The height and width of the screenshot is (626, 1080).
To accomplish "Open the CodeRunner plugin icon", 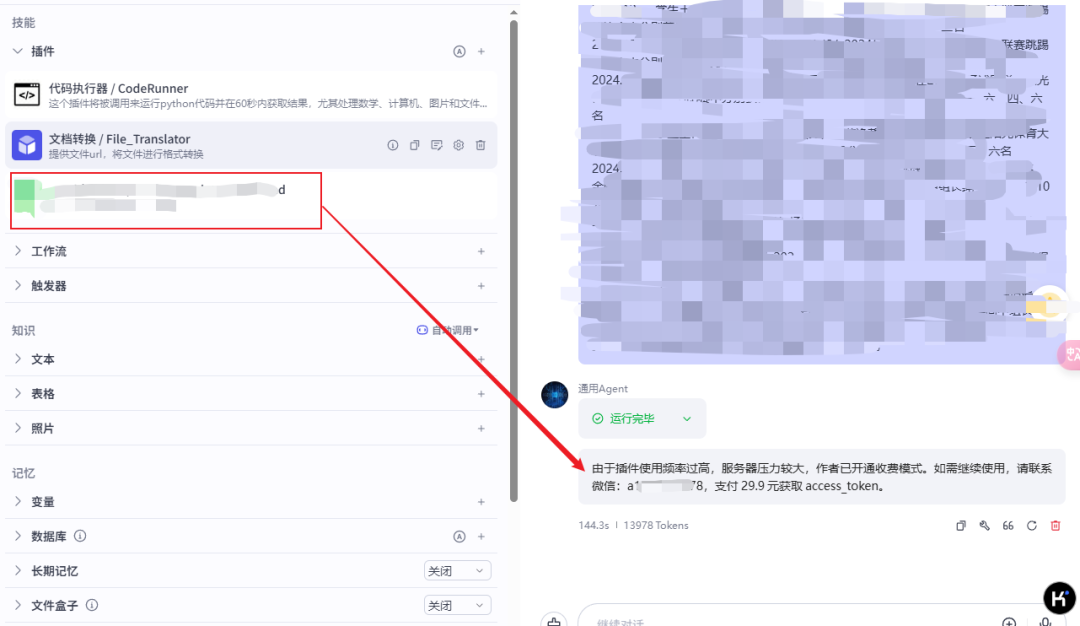I will pos(27,94).
